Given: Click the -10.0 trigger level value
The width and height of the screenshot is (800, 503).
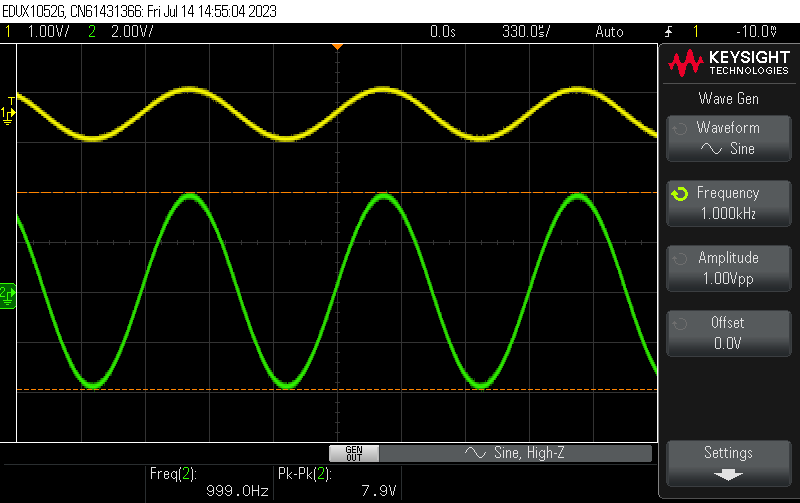Looking at the screenshot, I should (756, 32).
